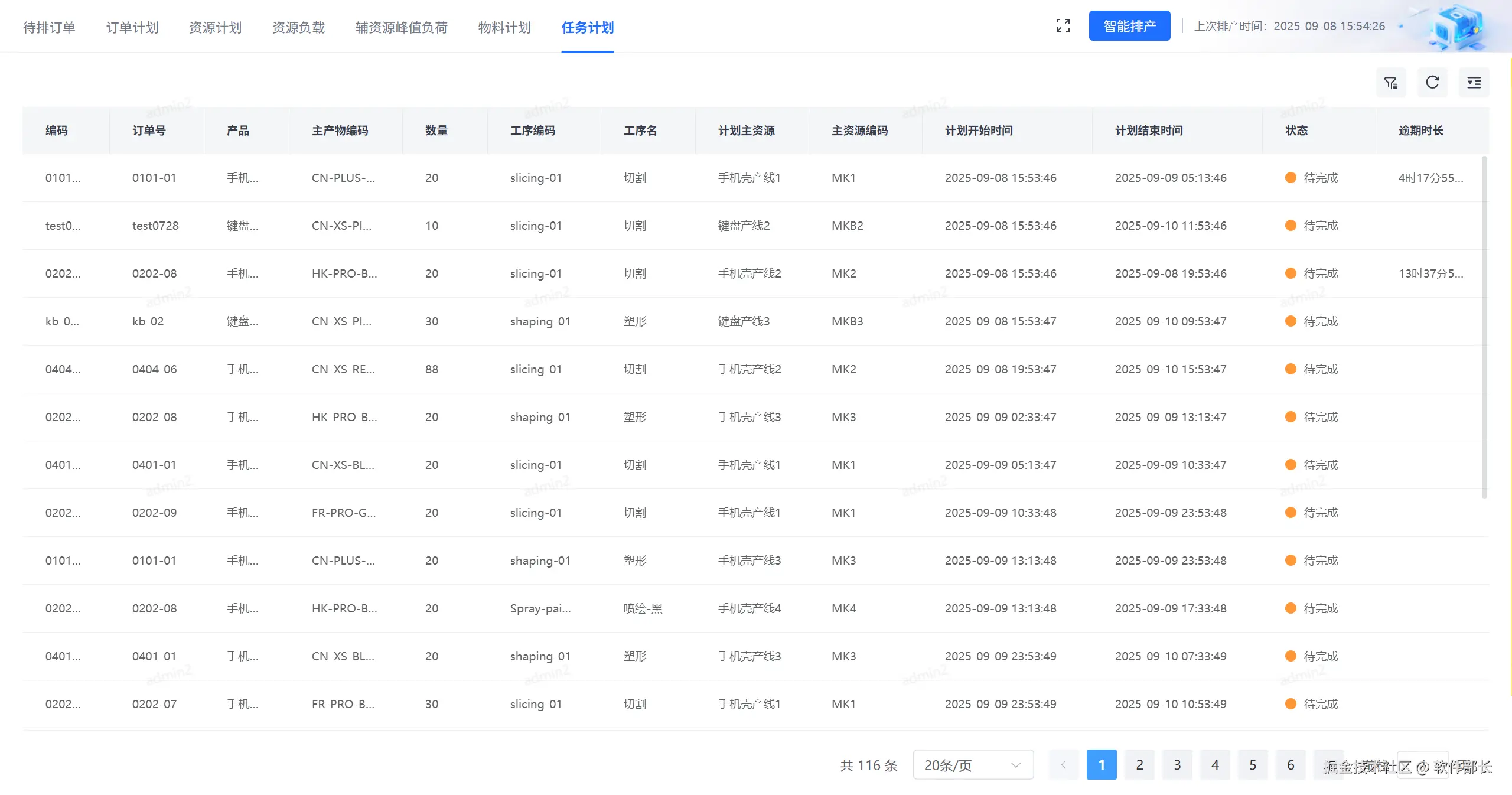Click the refresh table icon

click(x=1432, y=83)
